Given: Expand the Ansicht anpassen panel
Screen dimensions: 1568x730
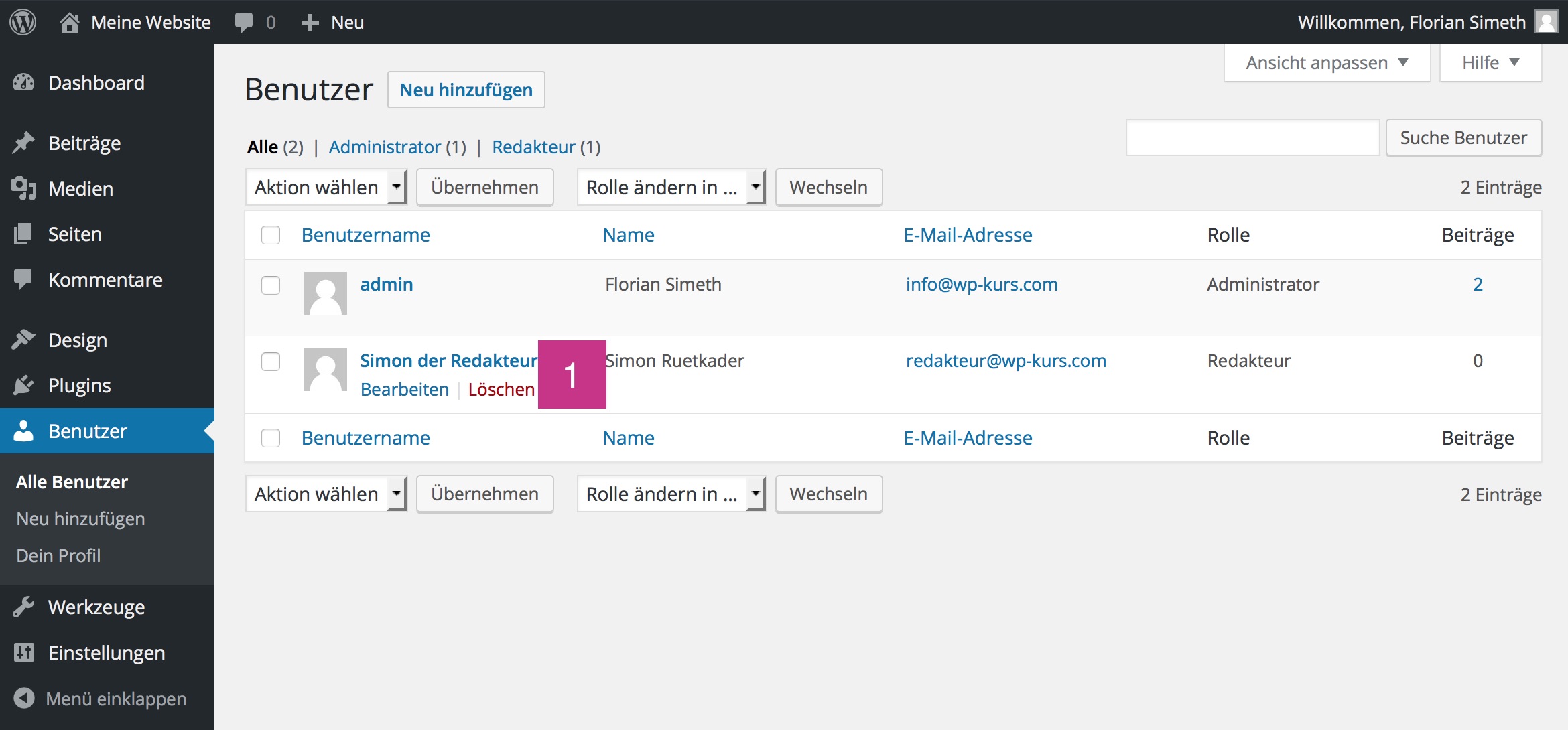Looking at the screenshot, I should [1326, 63].
